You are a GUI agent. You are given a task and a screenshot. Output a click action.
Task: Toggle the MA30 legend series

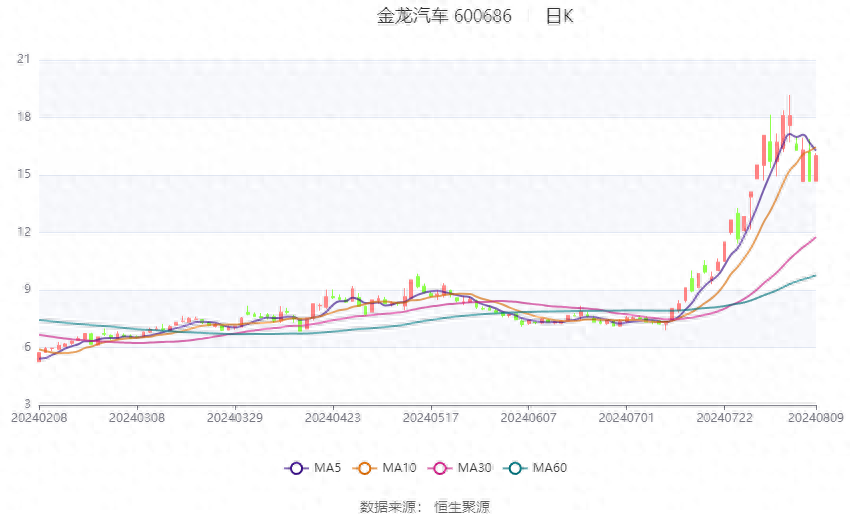pos(460,468)
